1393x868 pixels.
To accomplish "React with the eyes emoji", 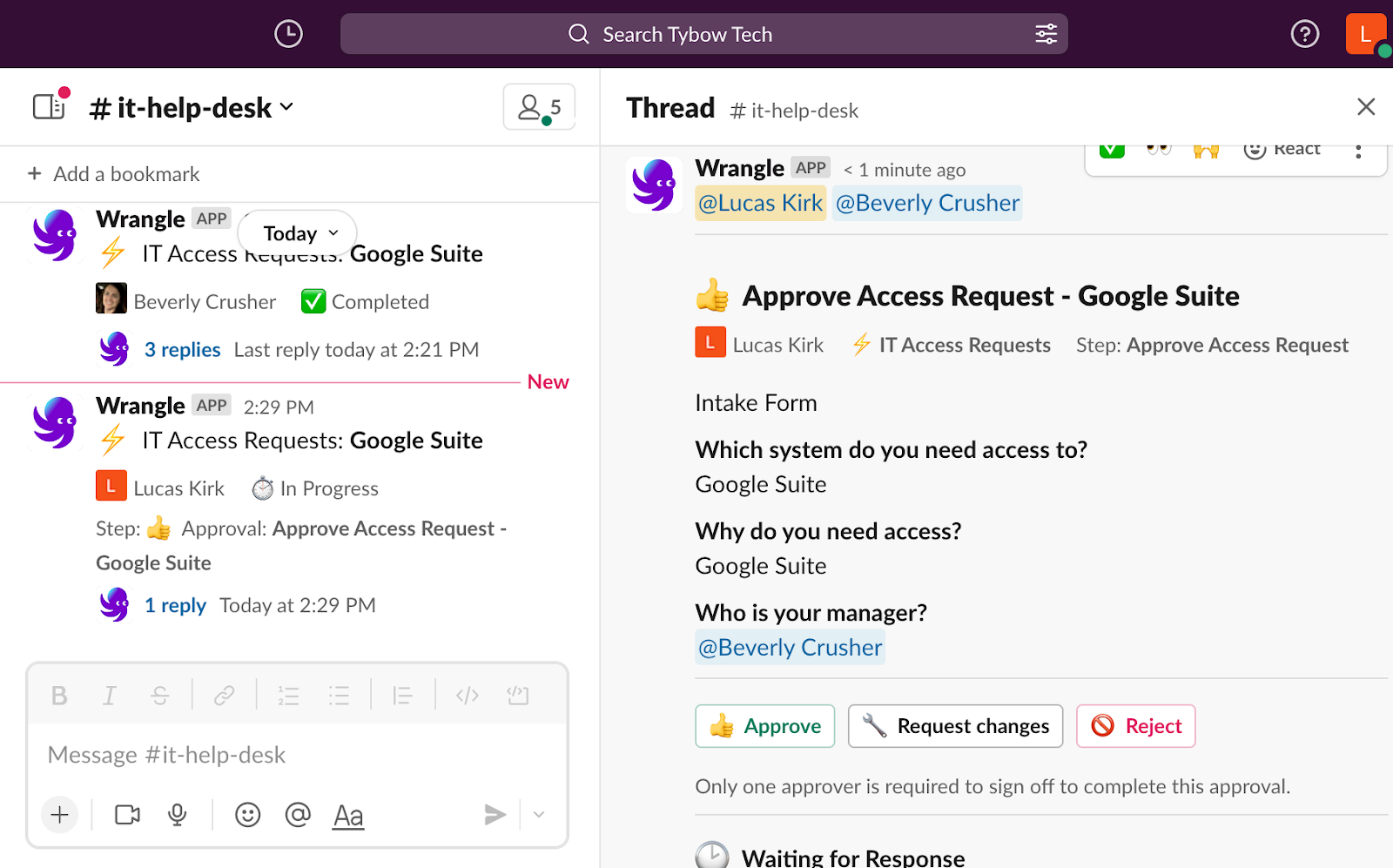I will pyautogui.click(x=1159, y=150).
